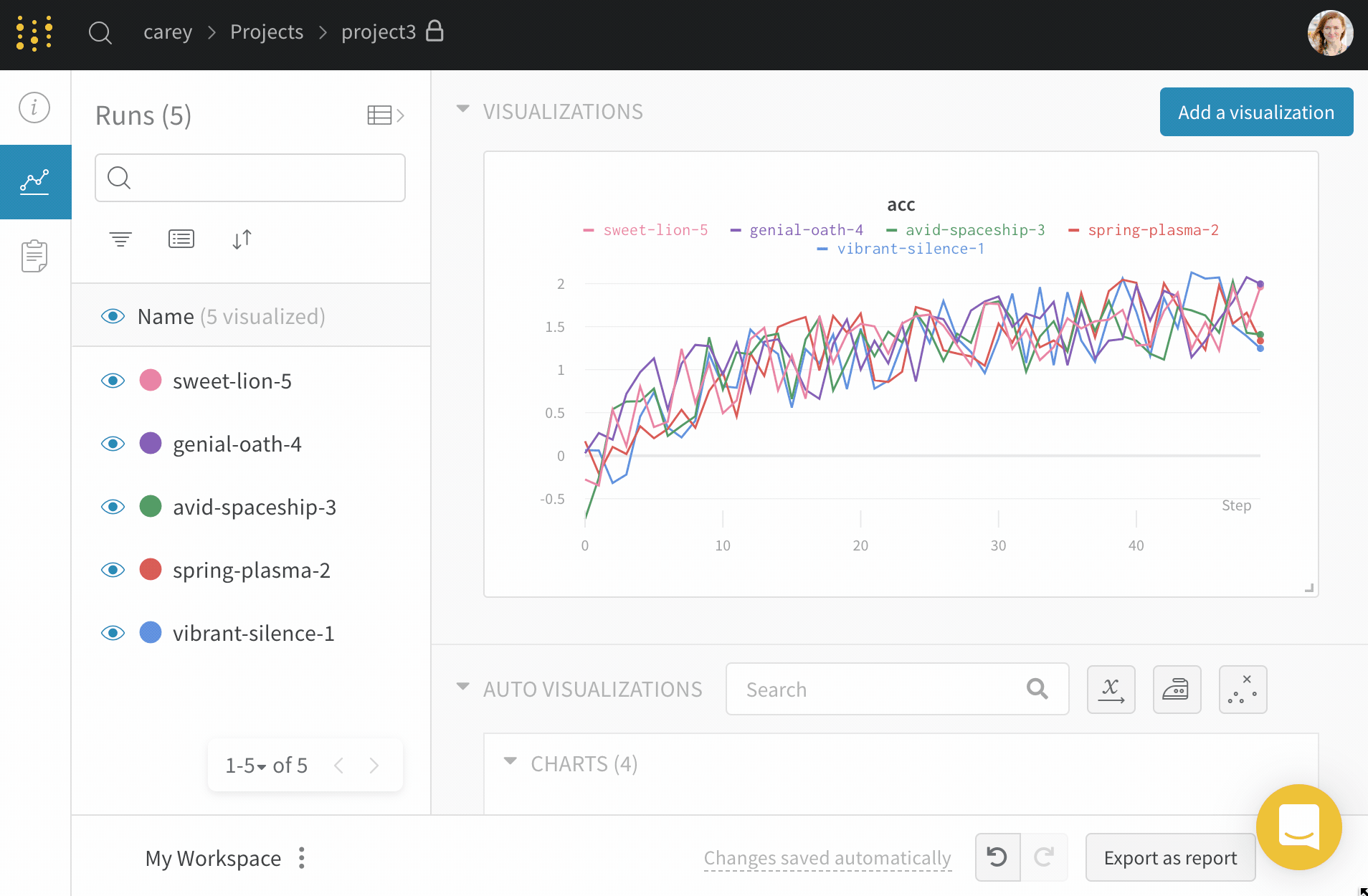Click the sort runs arrows icon
1368x896 pixels.
(x=242, y=239)
